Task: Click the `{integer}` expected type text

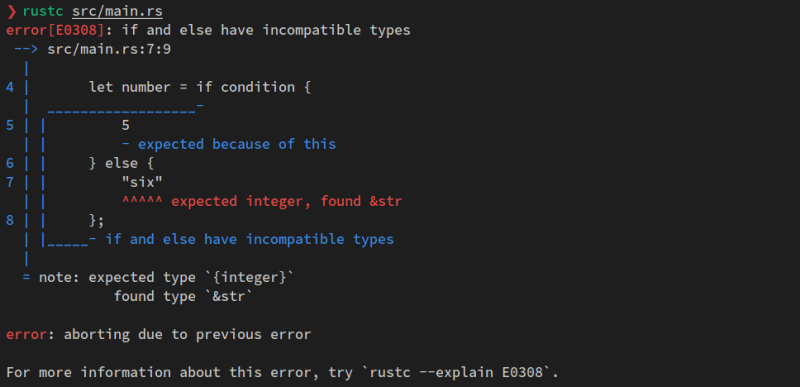Action: (x=249, y=278)
